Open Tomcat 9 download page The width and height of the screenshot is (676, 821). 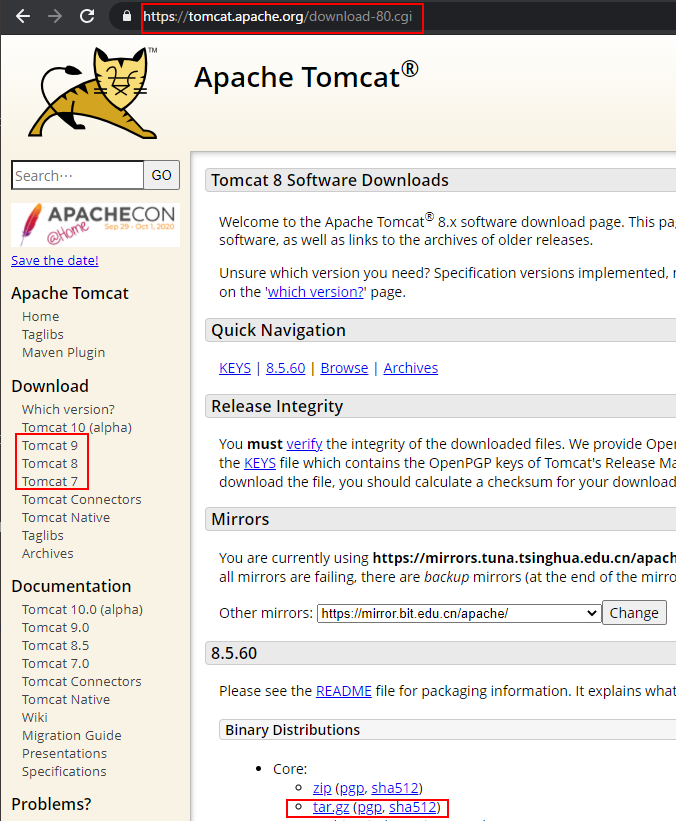pos(50,445)
